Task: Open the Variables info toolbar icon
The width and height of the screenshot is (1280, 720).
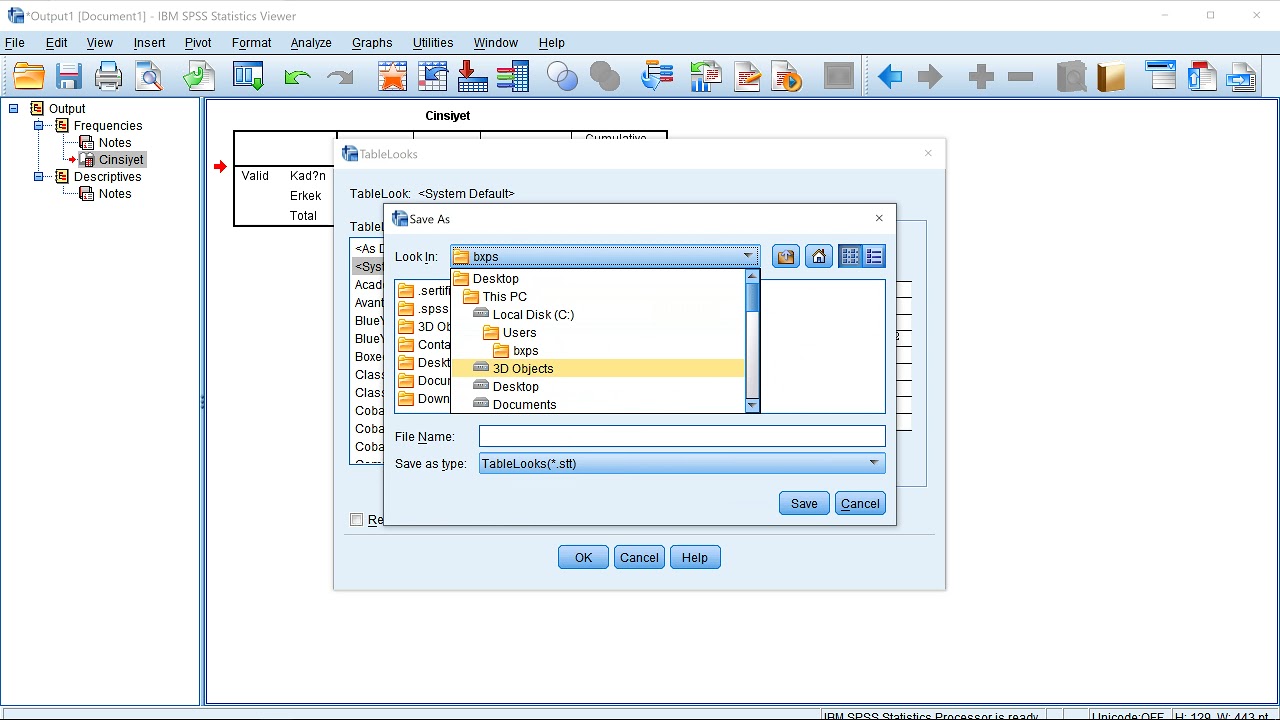Action: click(x=512, y=76)
